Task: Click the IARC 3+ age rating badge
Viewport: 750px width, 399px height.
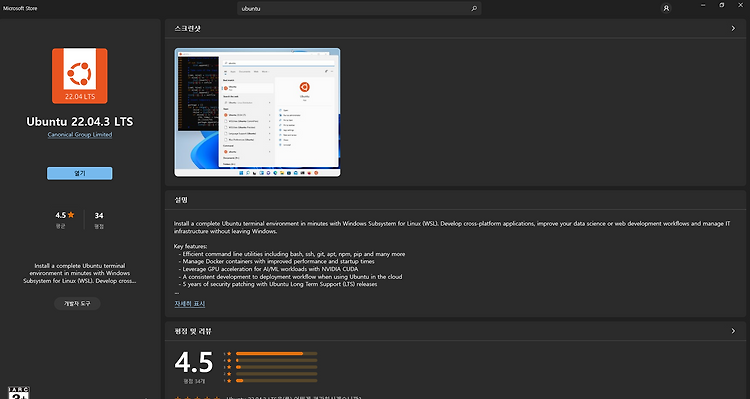Action: tap(19, 393)
